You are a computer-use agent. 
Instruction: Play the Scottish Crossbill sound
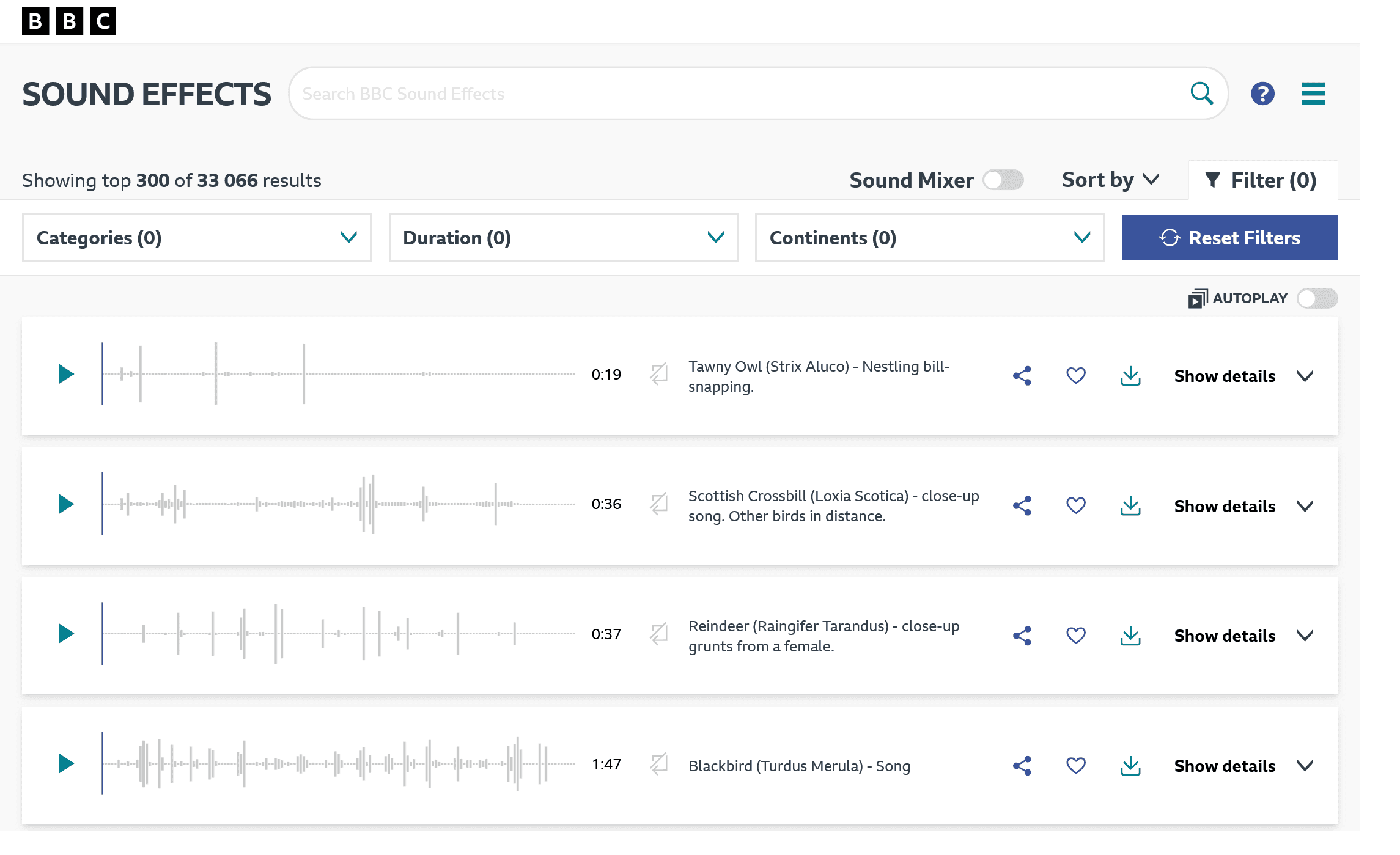click(x=66, y=504)
